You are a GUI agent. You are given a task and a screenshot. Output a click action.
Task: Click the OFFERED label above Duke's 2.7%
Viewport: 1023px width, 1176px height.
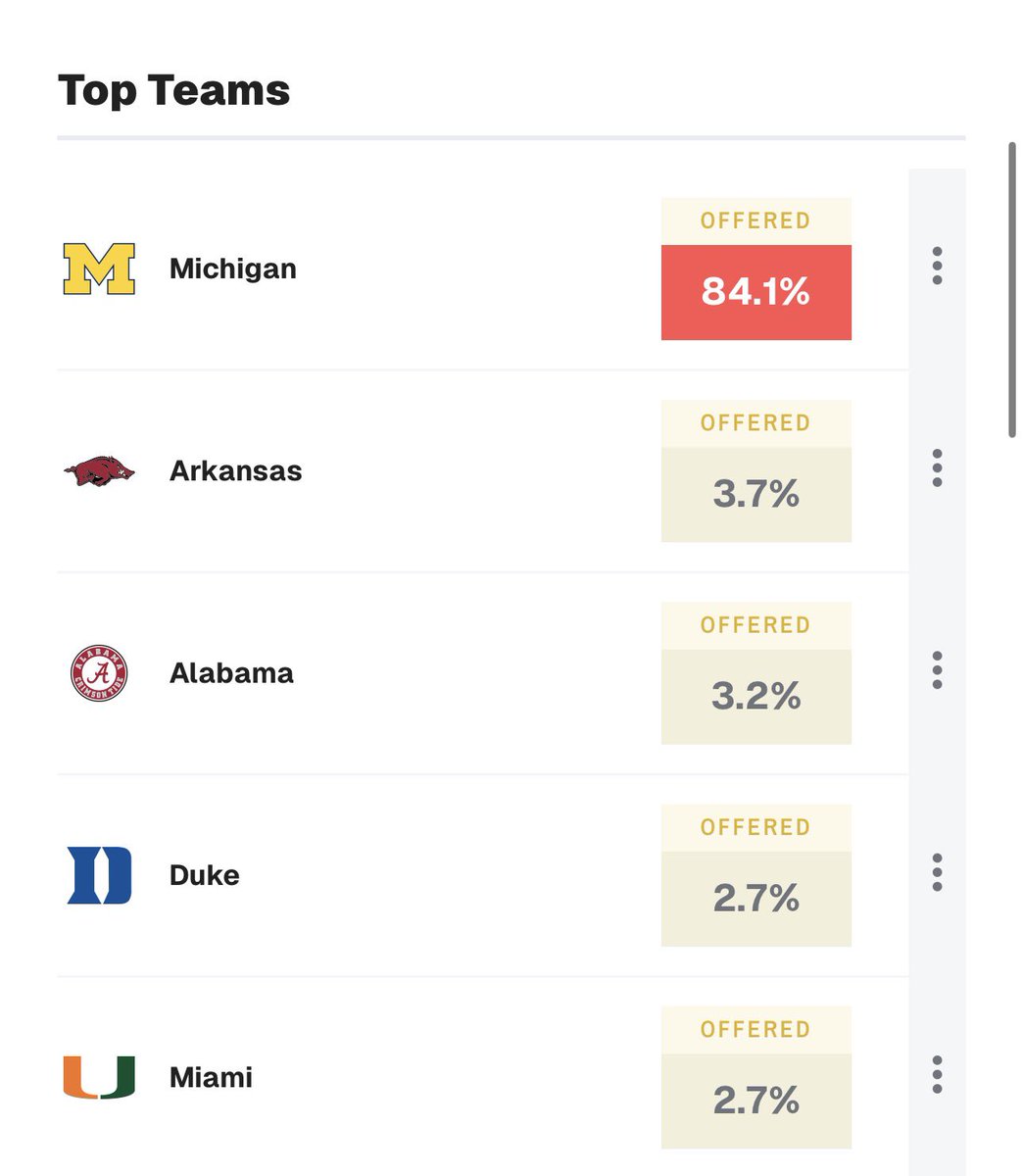pos(755,827)
